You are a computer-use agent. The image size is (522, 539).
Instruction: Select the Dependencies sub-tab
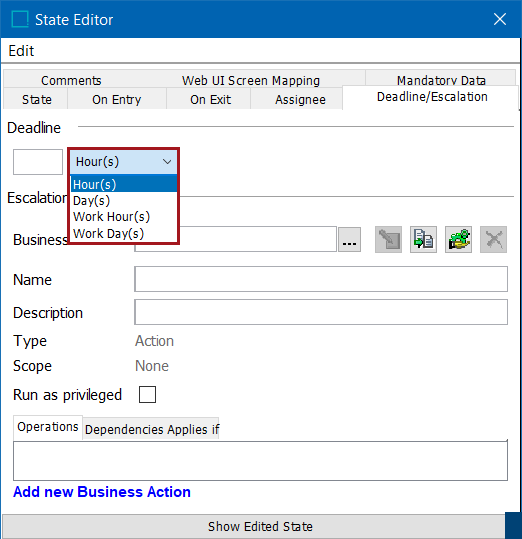(x=124, y=429)
